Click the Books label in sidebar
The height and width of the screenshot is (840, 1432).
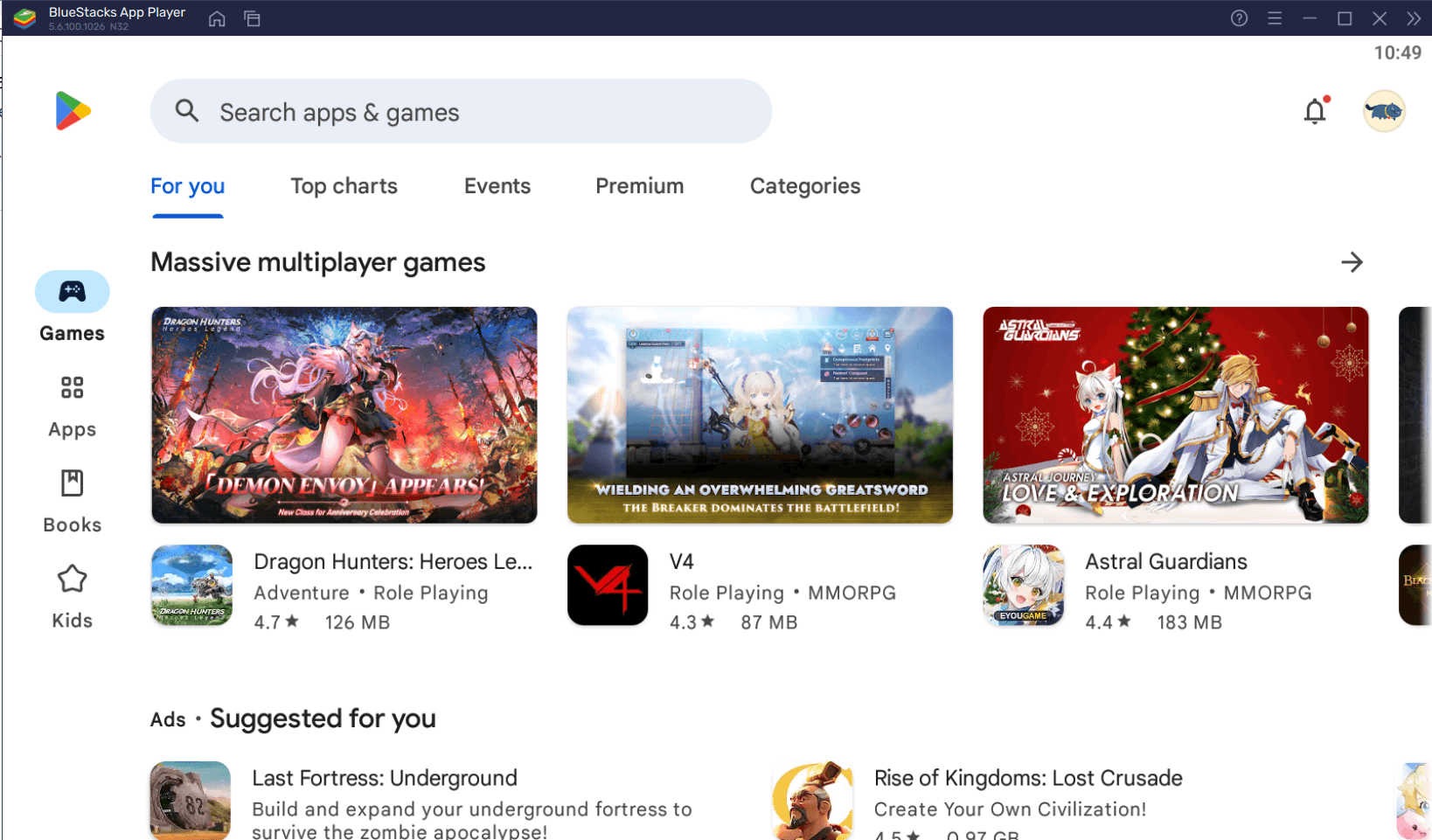point(72,524)
